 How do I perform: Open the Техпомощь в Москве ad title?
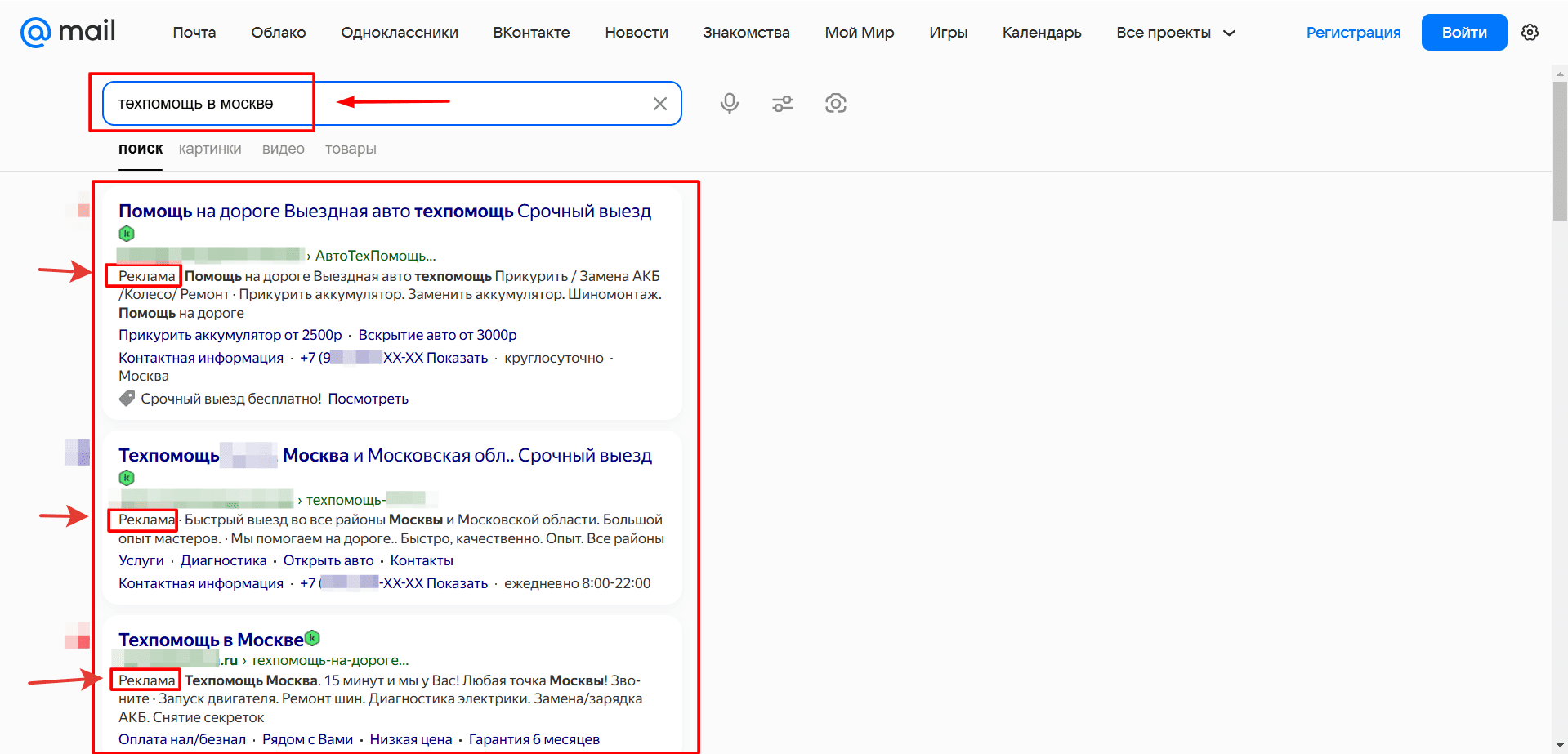(211, 640)
